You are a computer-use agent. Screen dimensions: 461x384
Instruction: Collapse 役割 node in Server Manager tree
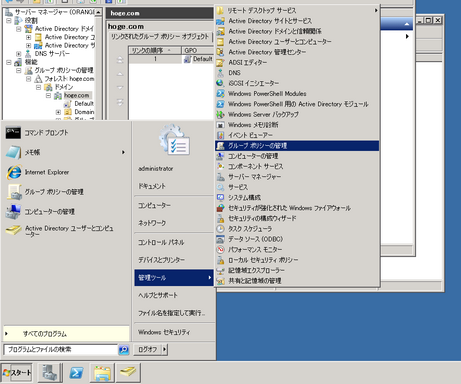[9, 20]
